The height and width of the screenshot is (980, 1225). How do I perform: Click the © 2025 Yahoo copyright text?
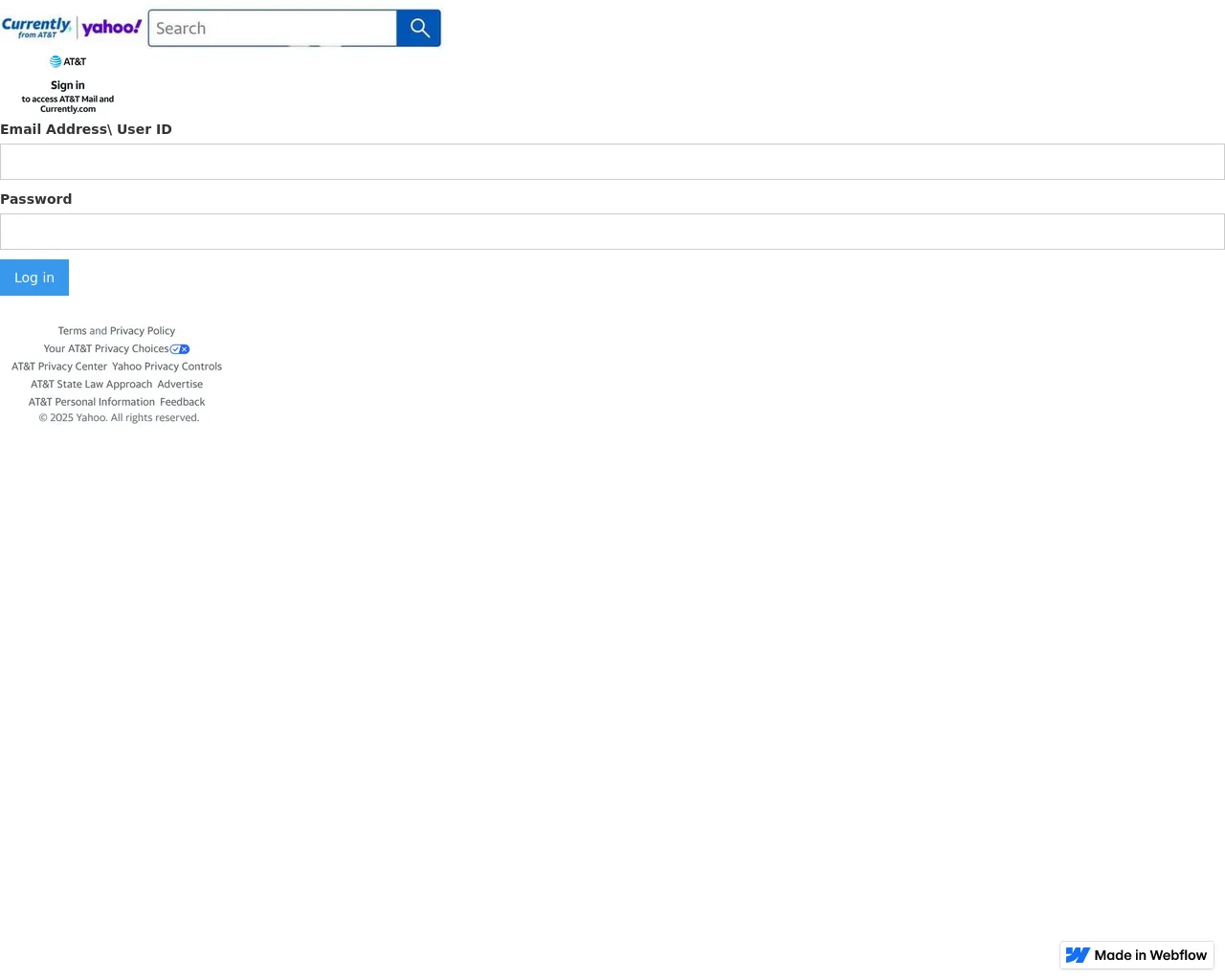pos(119,418)
